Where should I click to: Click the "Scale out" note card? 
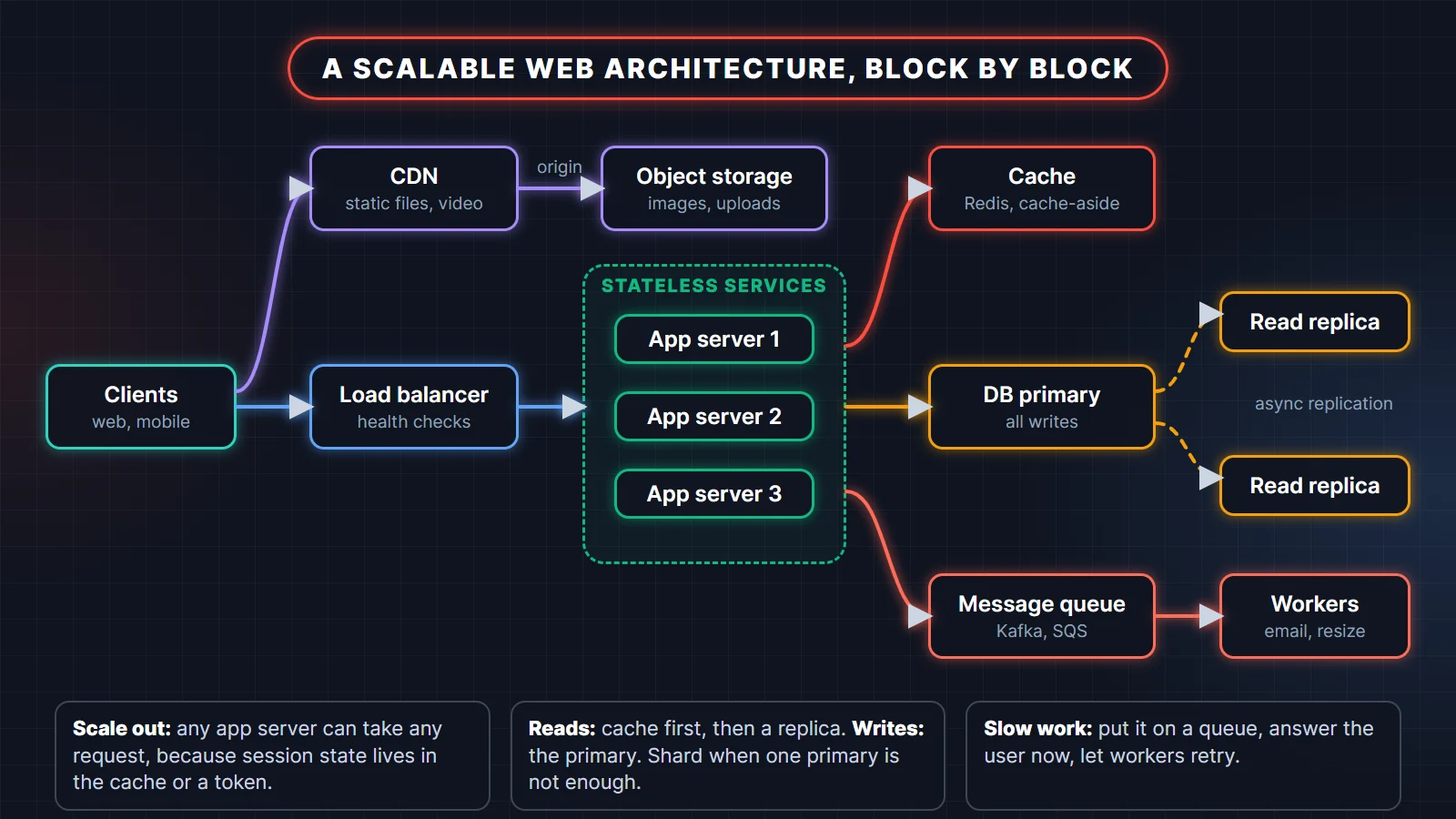(x=272, y=755)
